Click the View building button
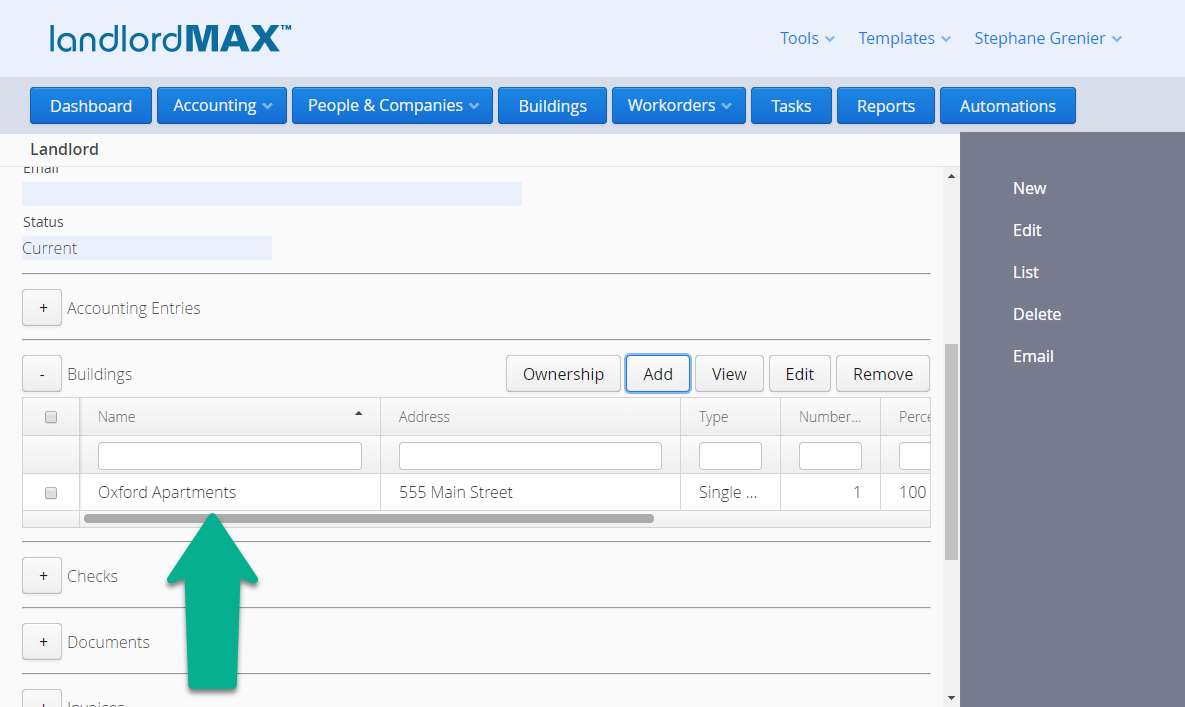Screen dimensions: 1185x707 click(729, 374)
